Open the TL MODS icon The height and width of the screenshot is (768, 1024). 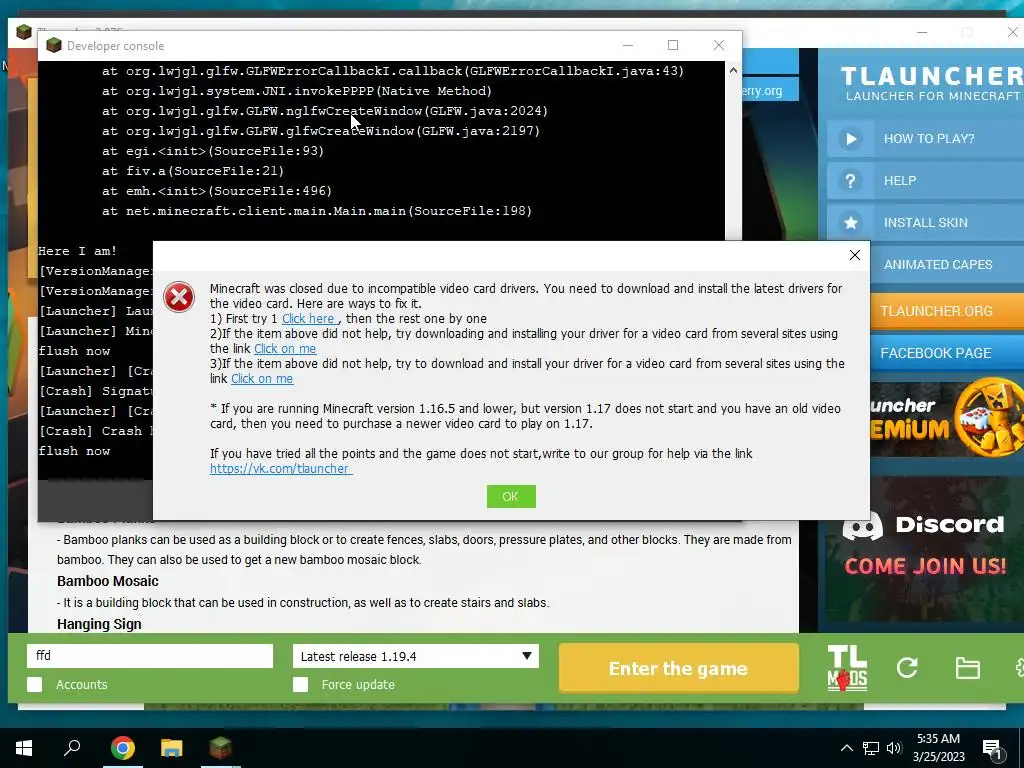tap(847, 668)
